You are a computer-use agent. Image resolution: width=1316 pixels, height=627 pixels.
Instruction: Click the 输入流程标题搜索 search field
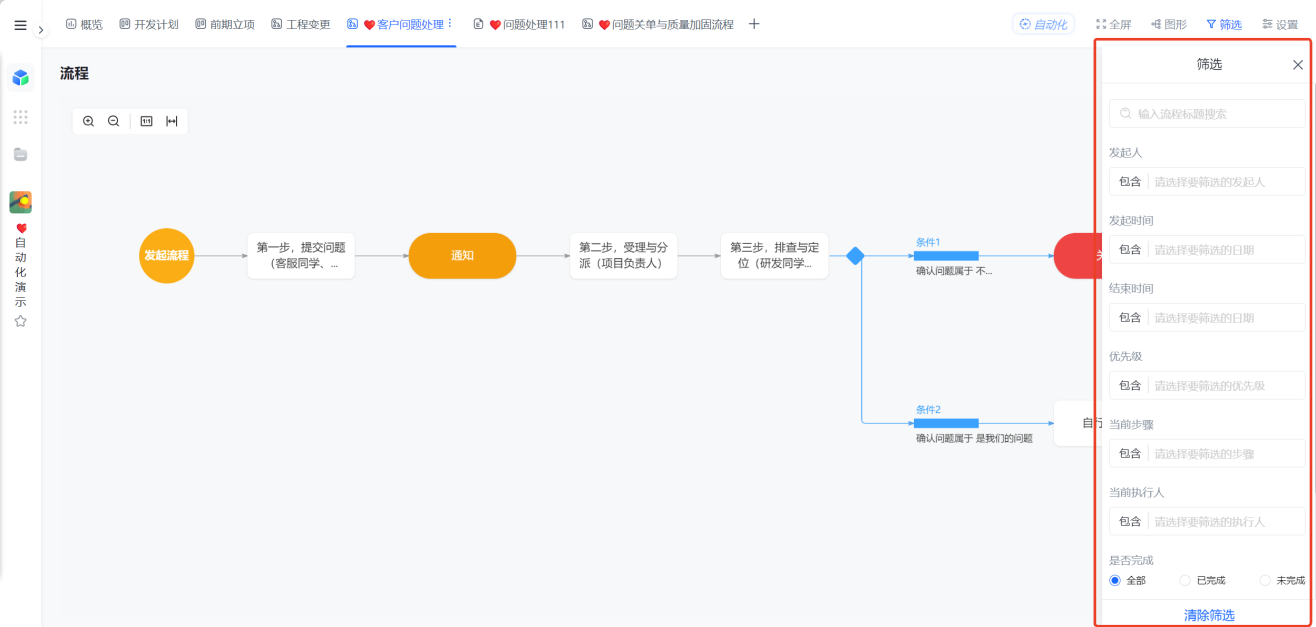(x=1208, y=114)
